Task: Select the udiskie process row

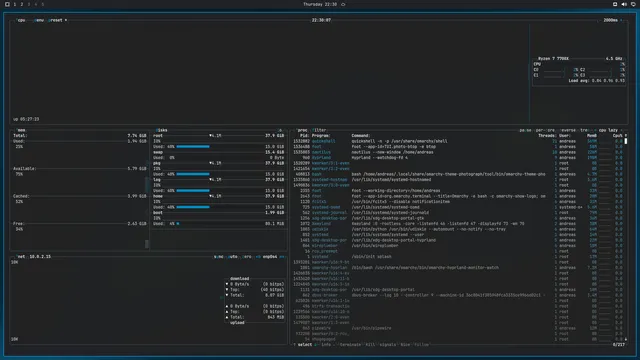Action: point(457,229)
